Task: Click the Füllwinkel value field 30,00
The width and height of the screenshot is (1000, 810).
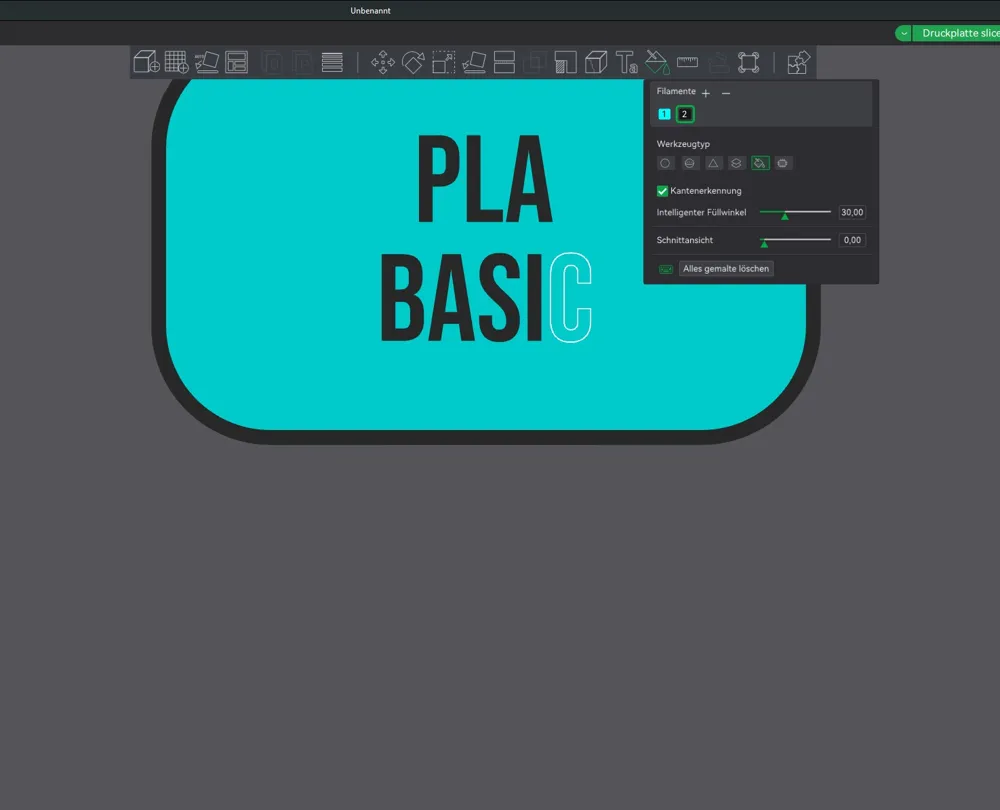Action: 852,212
